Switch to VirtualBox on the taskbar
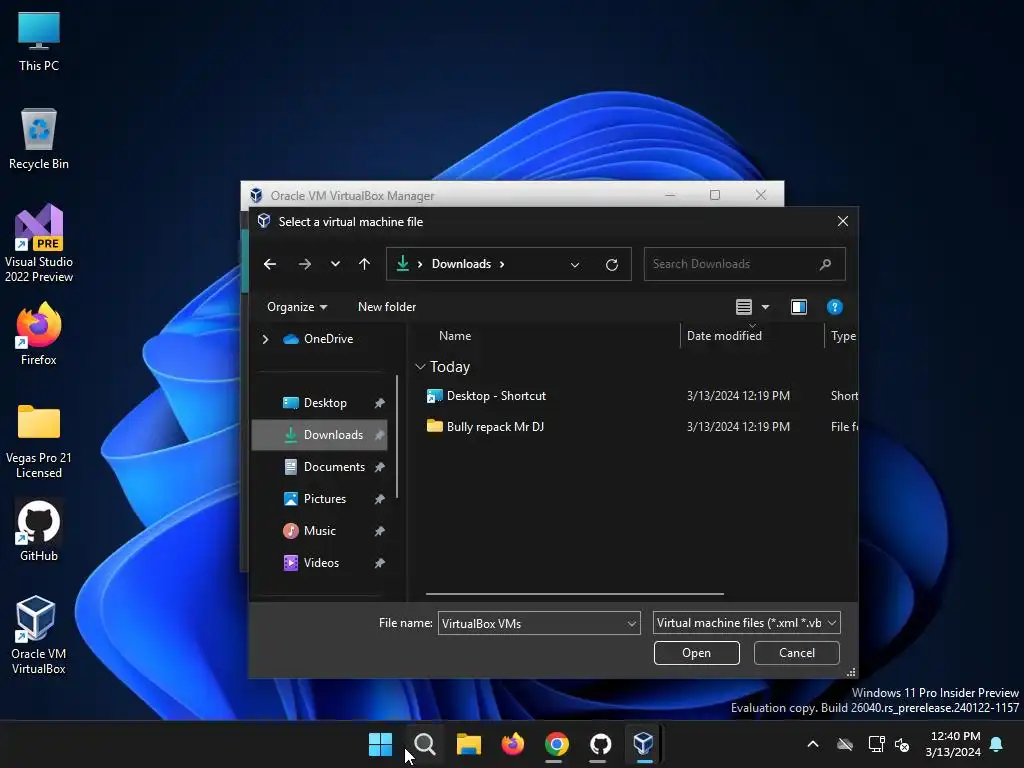The height and width of the screenshot is (768, 1024). 644,744
